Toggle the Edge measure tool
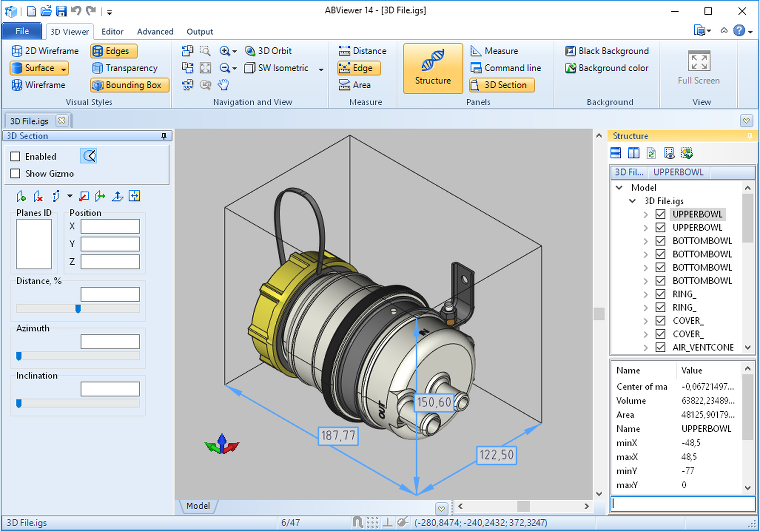 359,68
